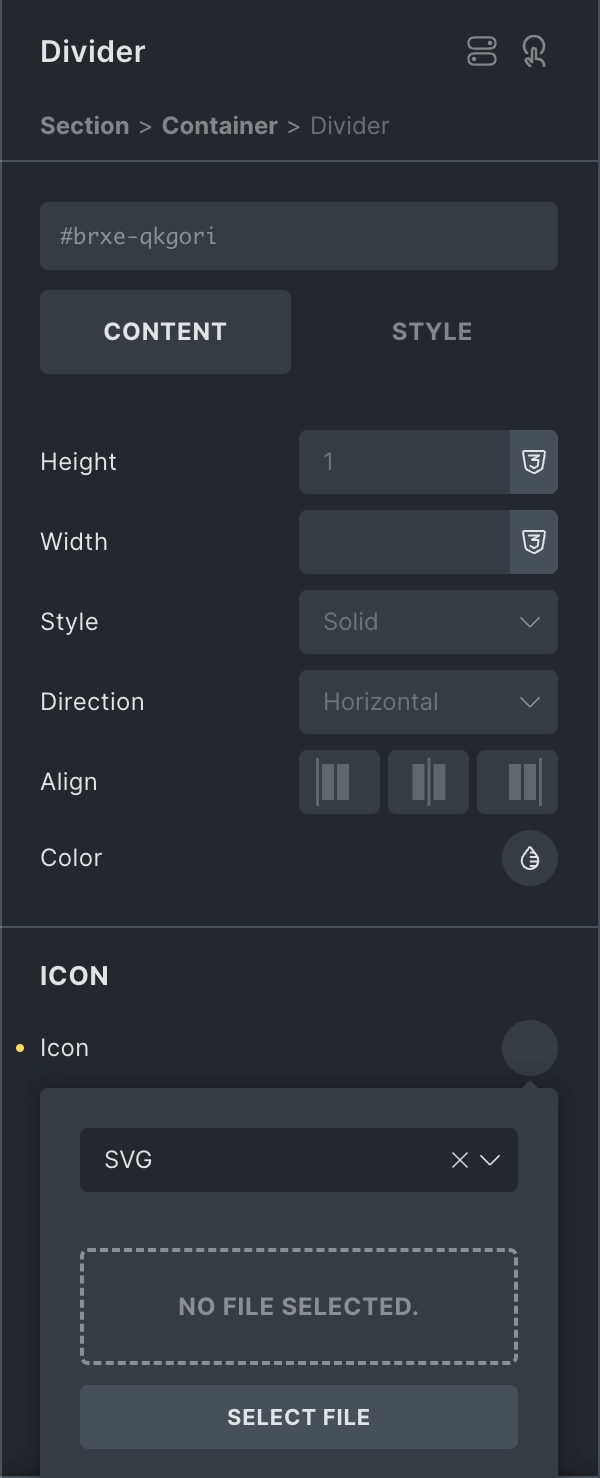Viewport: 600px width, 1478px height.
Task: Align the divider to the right
Action: tap(517, 782)
